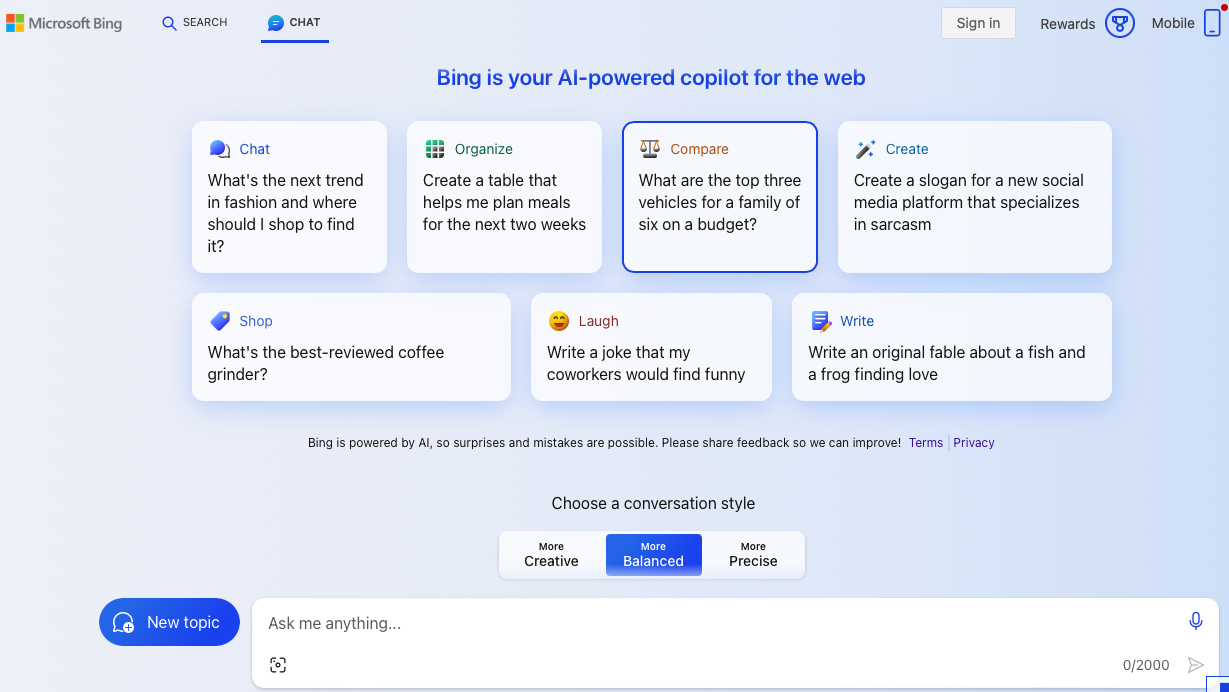
Task: Click the Compare card scales icon
Action: click(x=650, y=149)
